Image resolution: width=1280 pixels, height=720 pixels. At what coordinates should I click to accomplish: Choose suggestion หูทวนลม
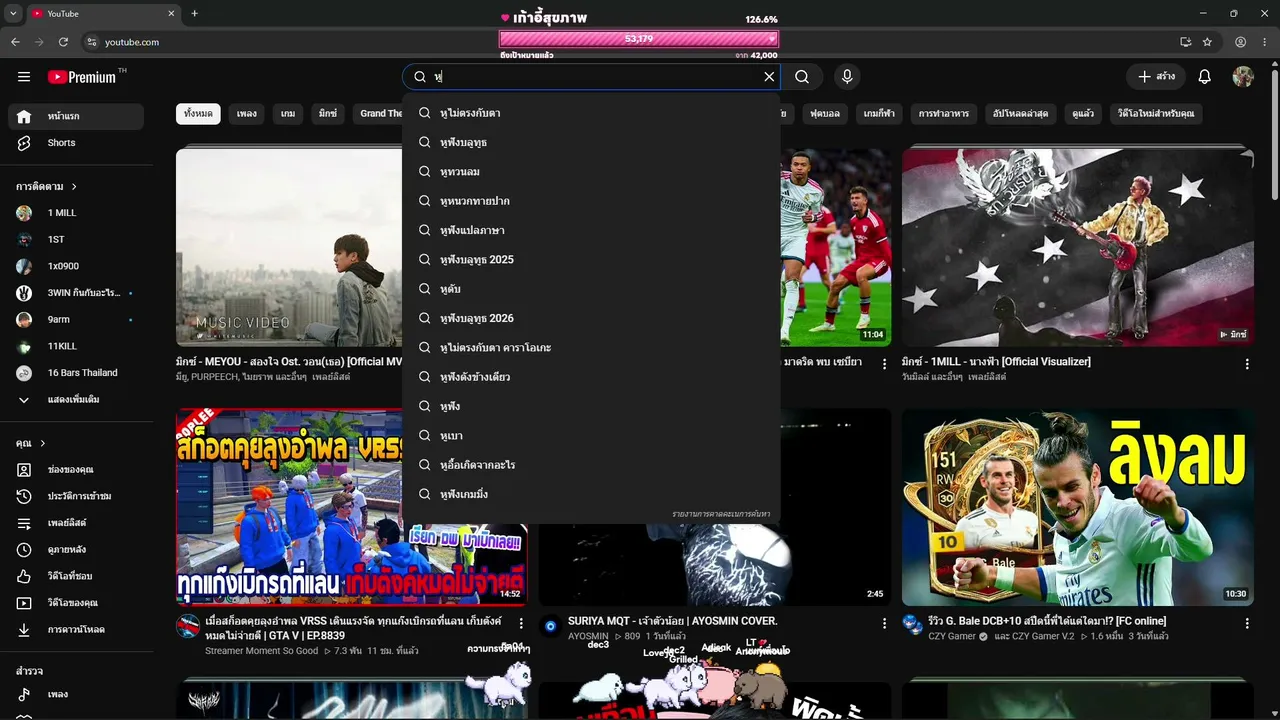[x=591, y=172]
